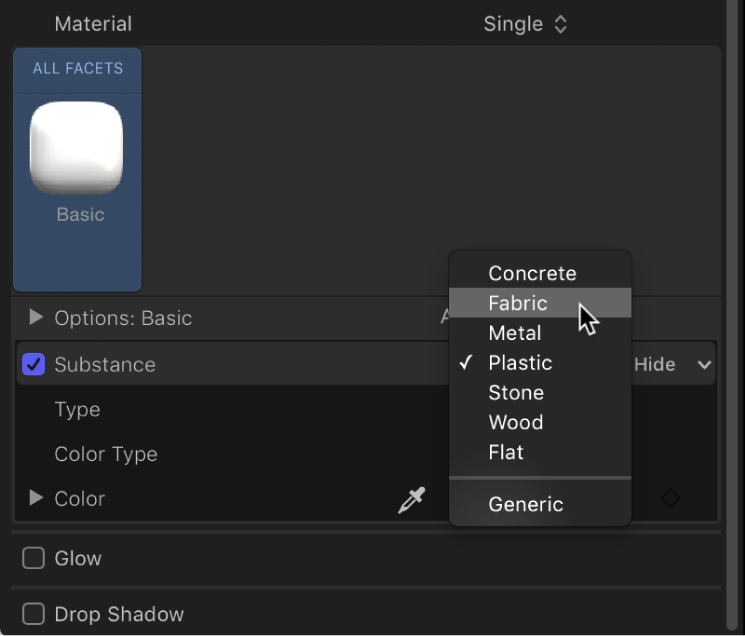The width and height of the screenshot is (745, 636).
Task: Open the chevron menu next to Hide
Action: (x=705, y=365)
